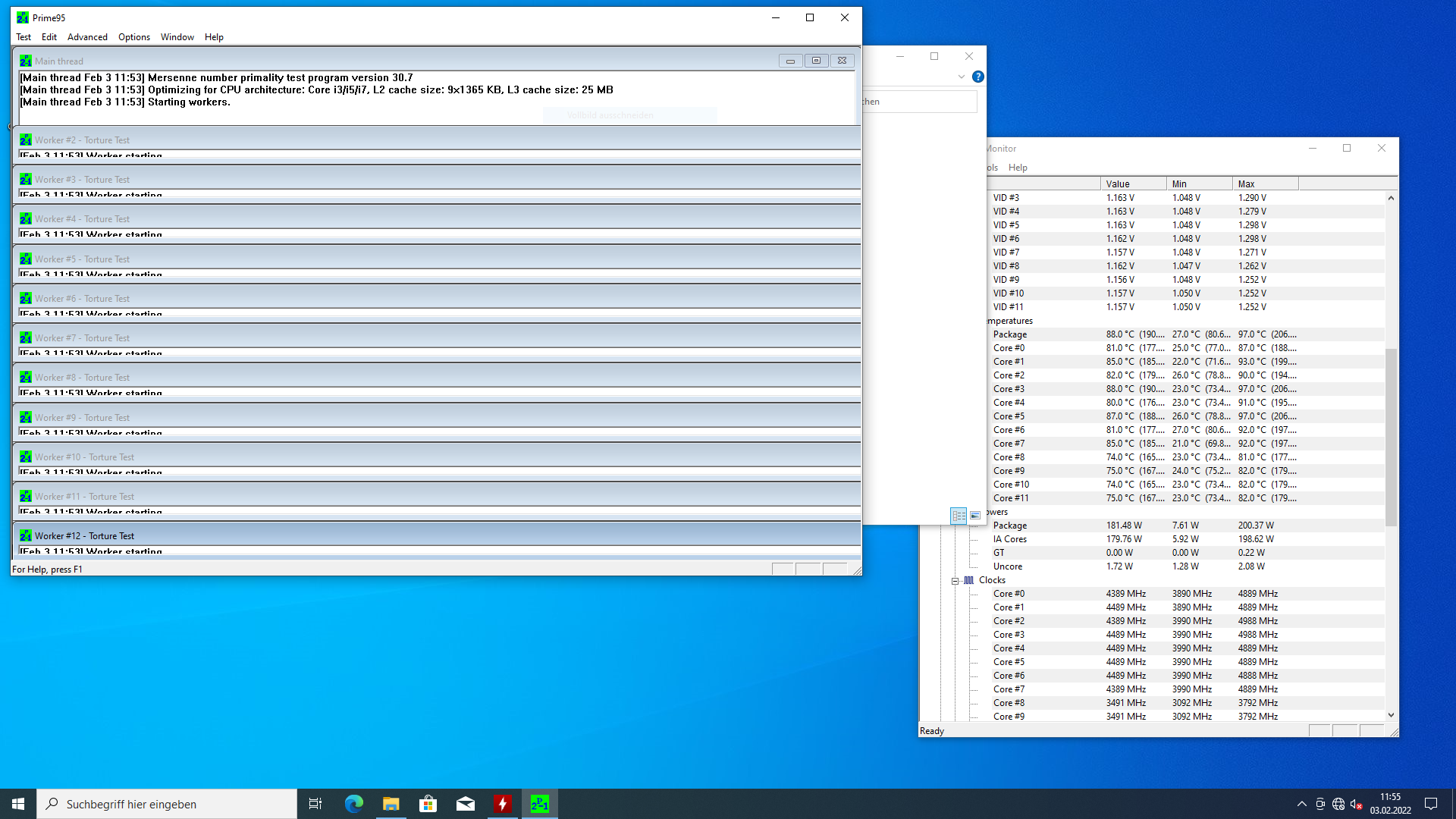
Task: Click the Clocks waveform icon
Action: pos(968,580)
